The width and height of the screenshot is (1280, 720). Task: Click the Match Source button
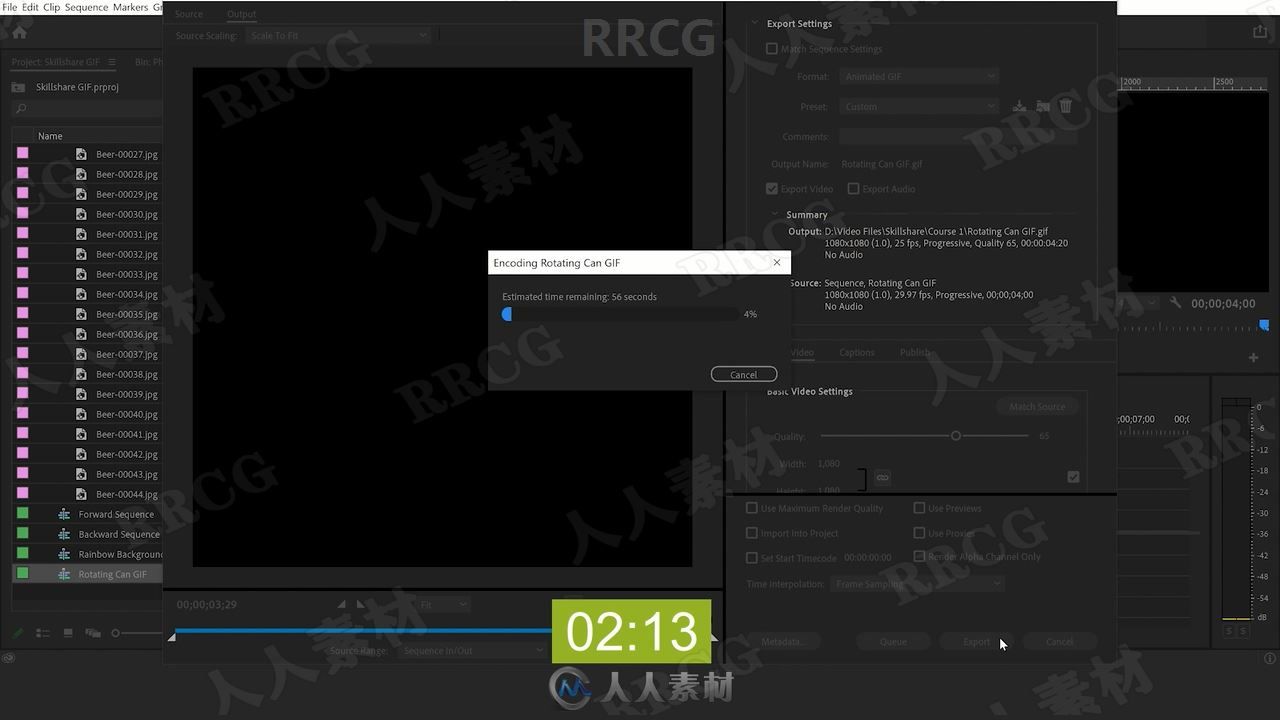(1037, 406)
